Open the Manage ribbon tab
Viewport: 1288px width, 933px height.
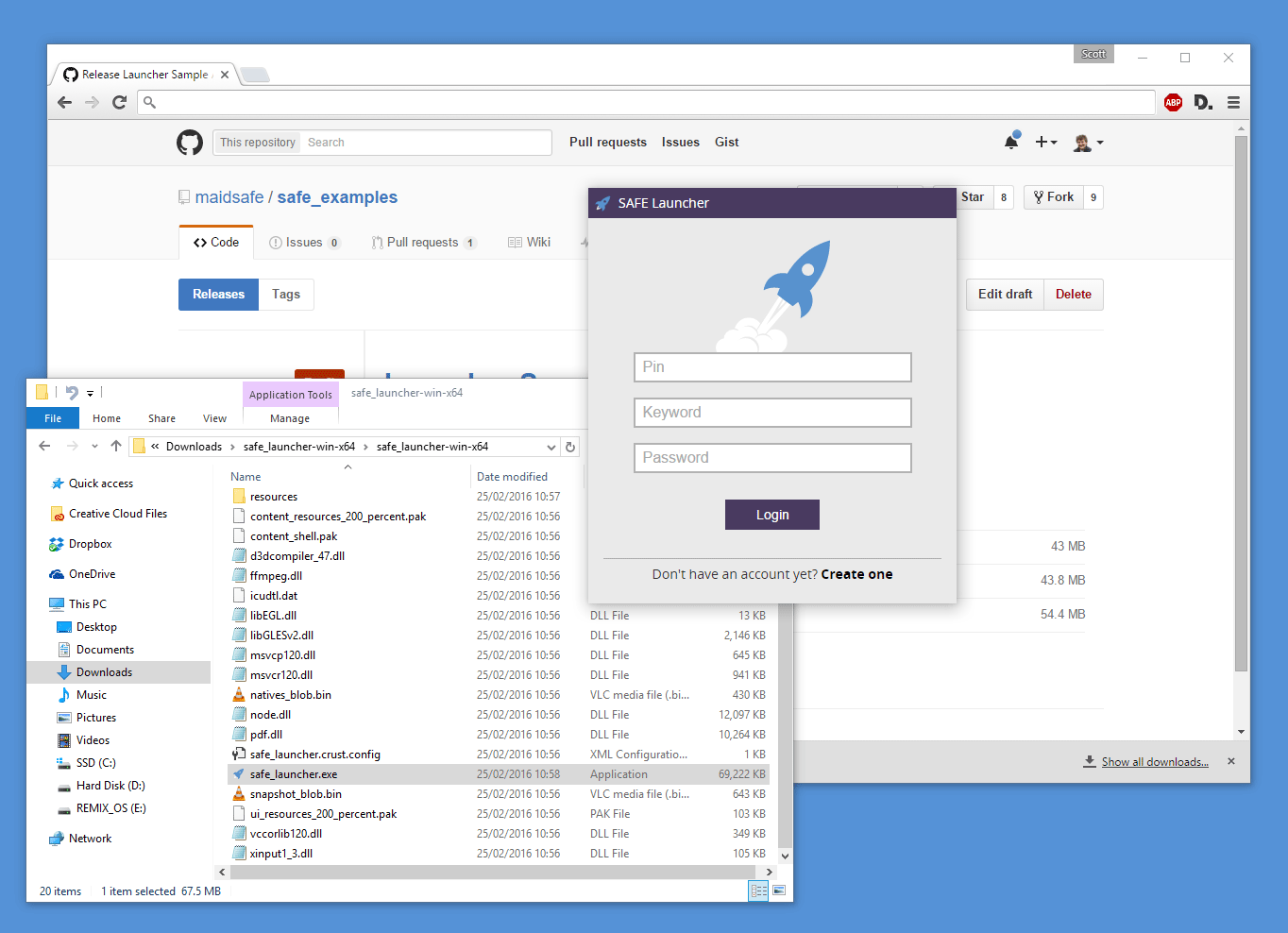(290, 418)
